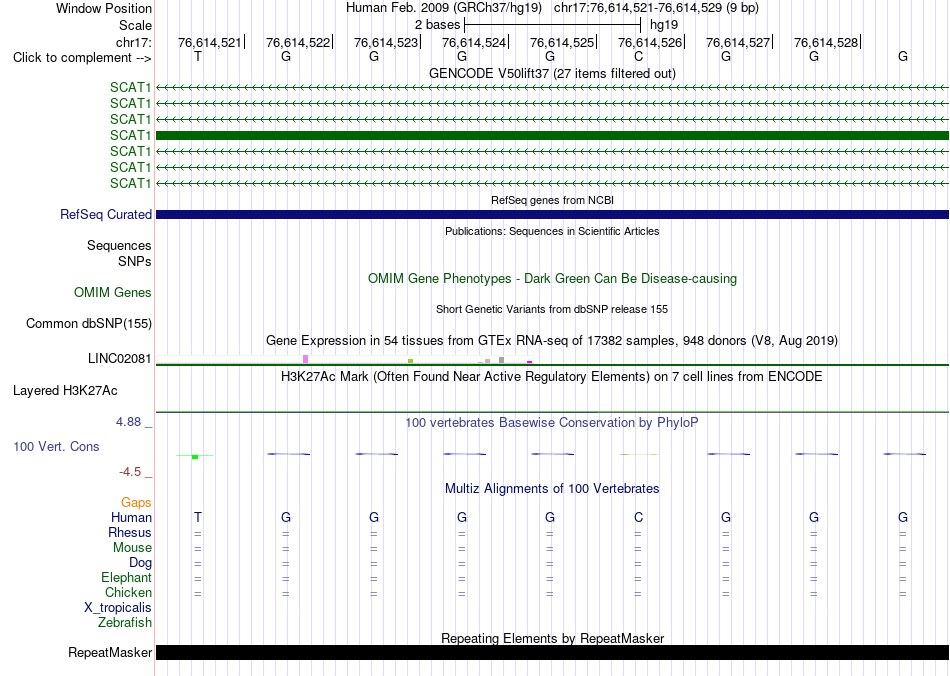This screenshot has height=676, width=950.
Task: Open 'Short Genetic Variants from dbSNP release 155' title
Action: 552,309
